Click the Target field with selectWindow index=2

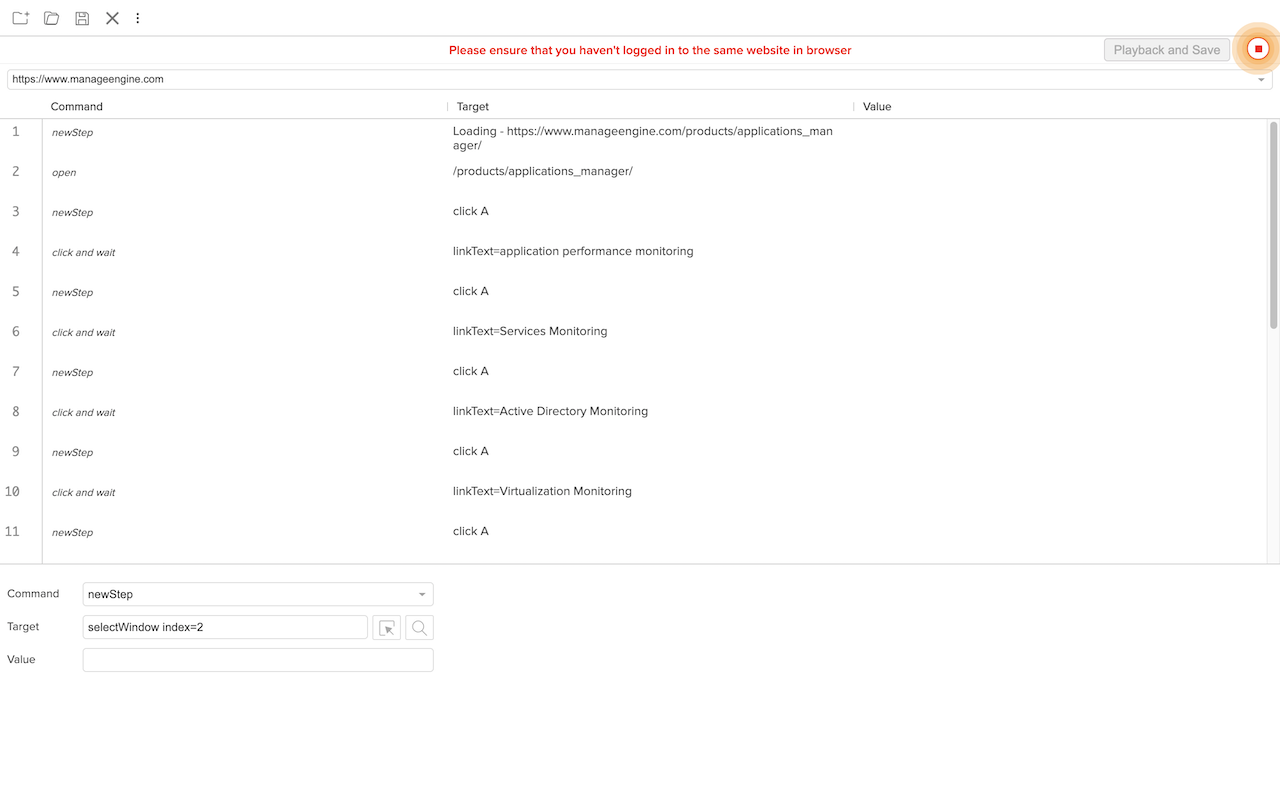point(225,627)
